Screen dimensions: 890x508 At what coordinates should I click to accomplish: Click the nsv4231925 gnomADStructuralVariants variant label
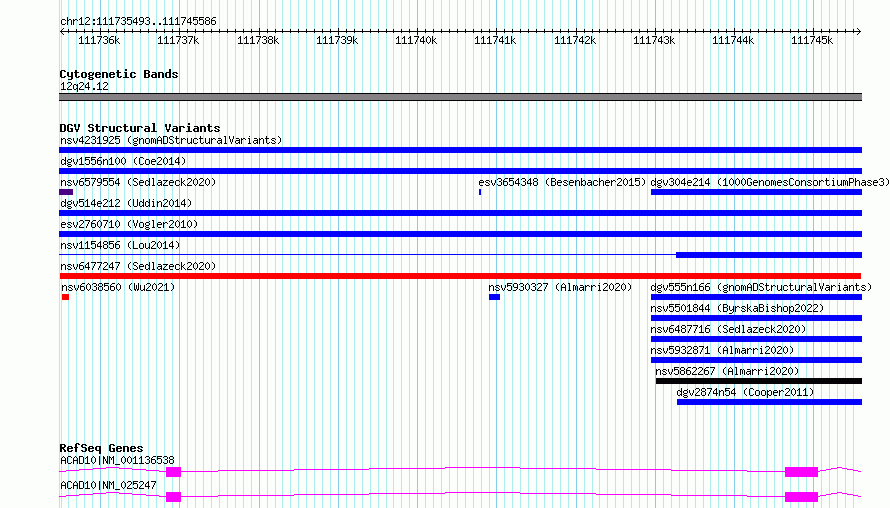coord(171,140)
